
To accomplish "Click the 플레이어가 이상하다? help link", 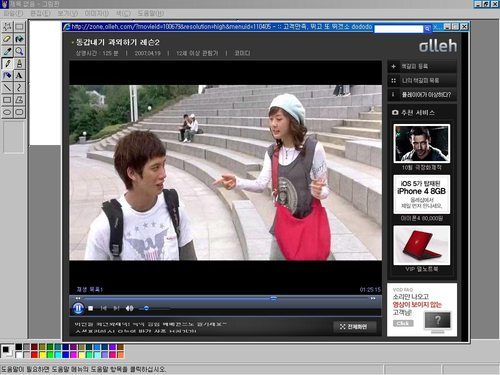I will click(x=422, y=95).
